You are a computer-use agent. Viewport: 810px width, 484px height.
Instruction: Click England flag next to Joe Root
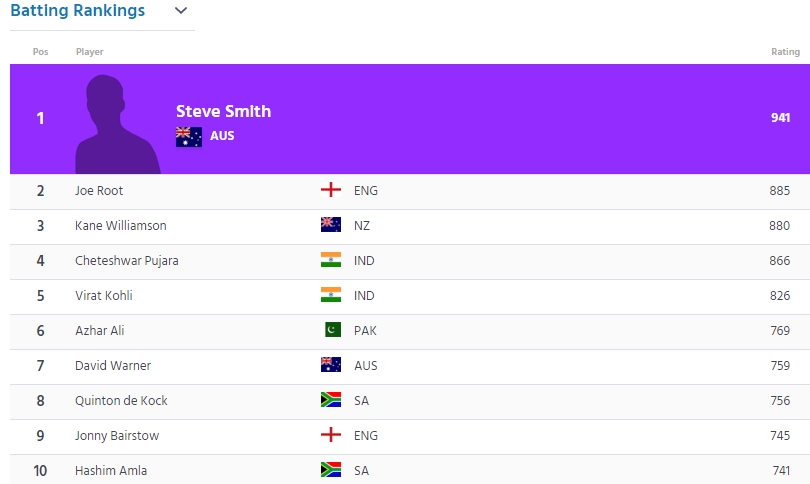click(x=330, y=190)
